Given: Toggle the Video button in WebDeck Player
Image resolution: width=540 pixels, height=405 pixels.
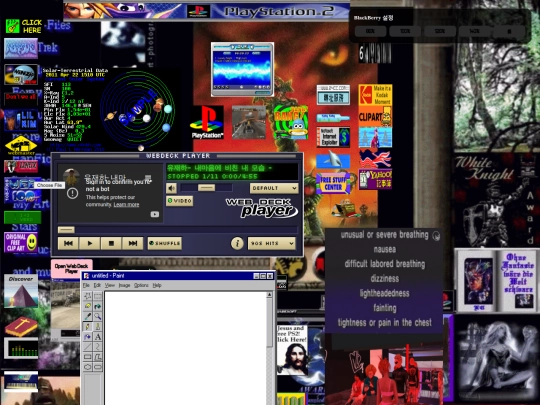Looking at the screenshot, I should tap(179, 201).
